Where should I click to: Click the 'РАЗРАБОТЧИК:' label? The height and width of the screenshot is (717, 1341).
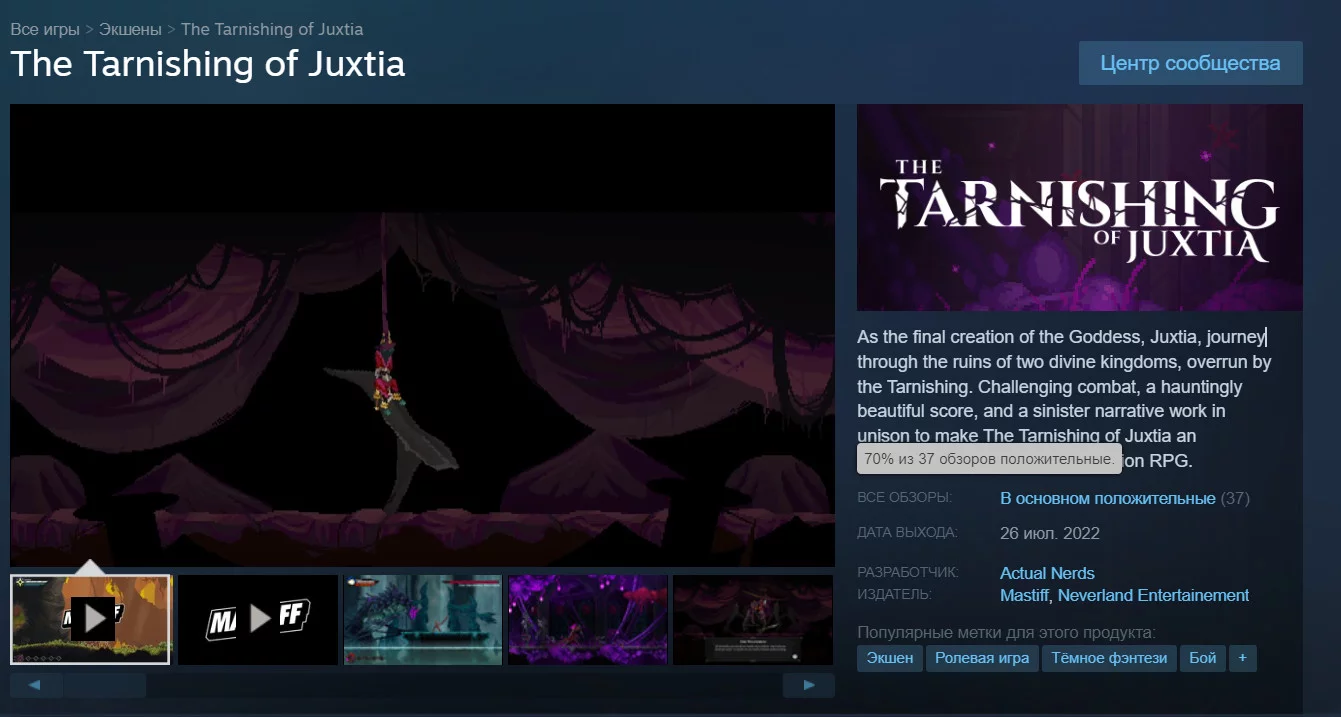pyautogui.click(x=908, y=572)
